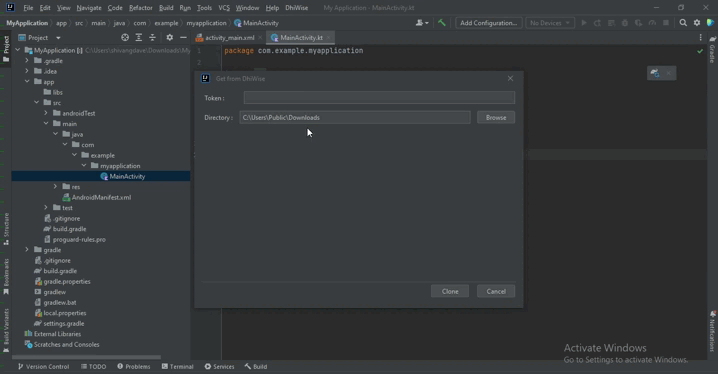Image resolution: width=718 pixels, height=374 pixels.
Task: Click the Run play icon in toolbar
Action: (583, 23)
